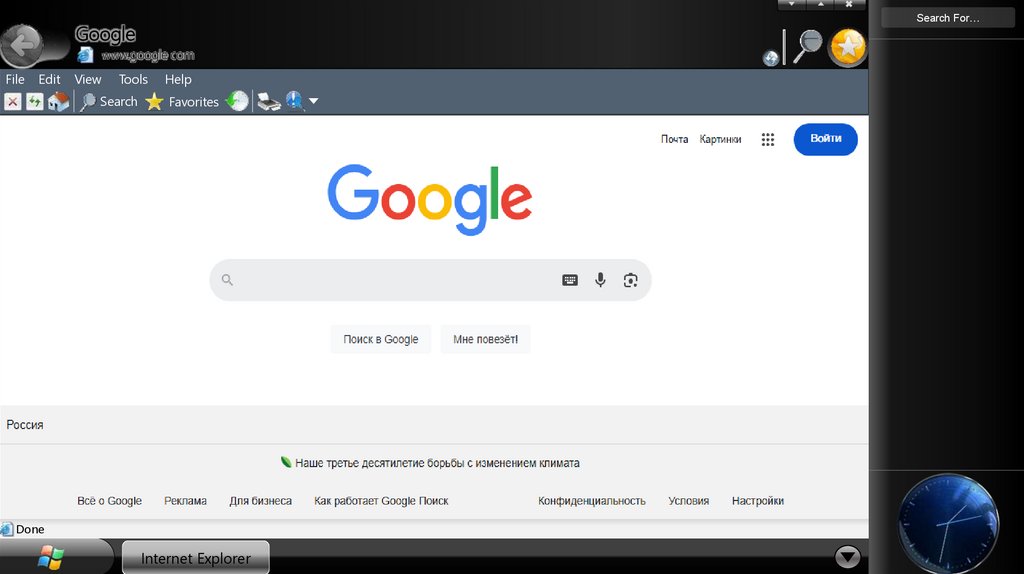Open Search from the magnifier toolbar button

[x=108, y=101]
